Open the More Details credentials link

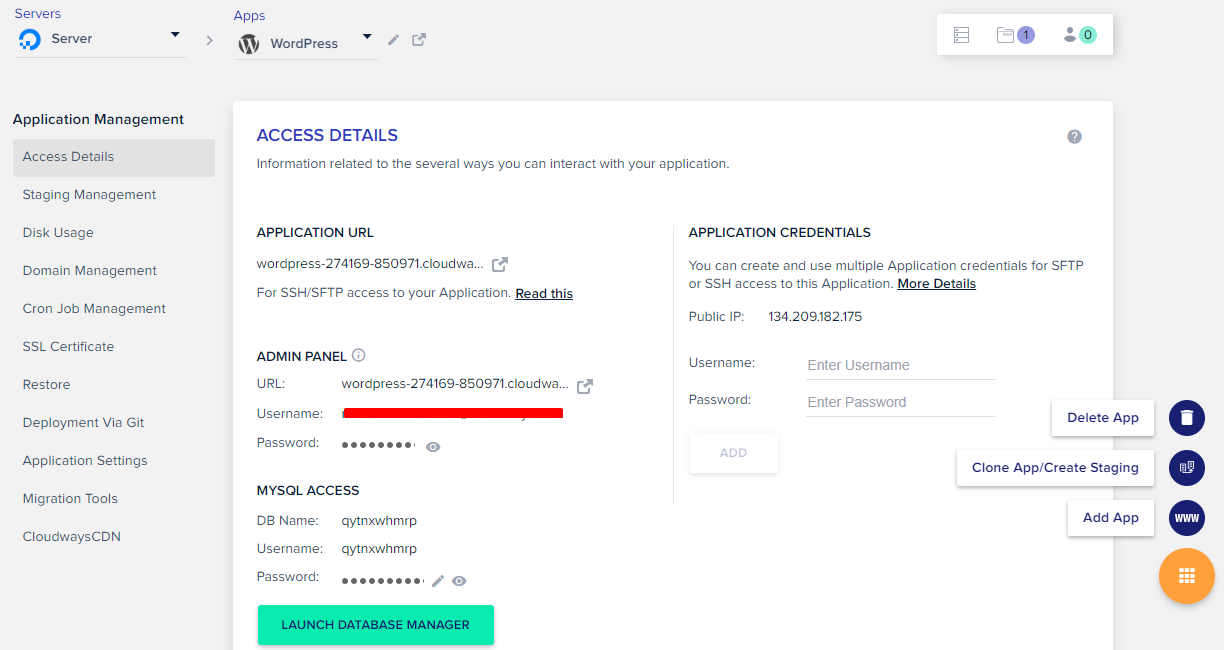coord(936,284)
